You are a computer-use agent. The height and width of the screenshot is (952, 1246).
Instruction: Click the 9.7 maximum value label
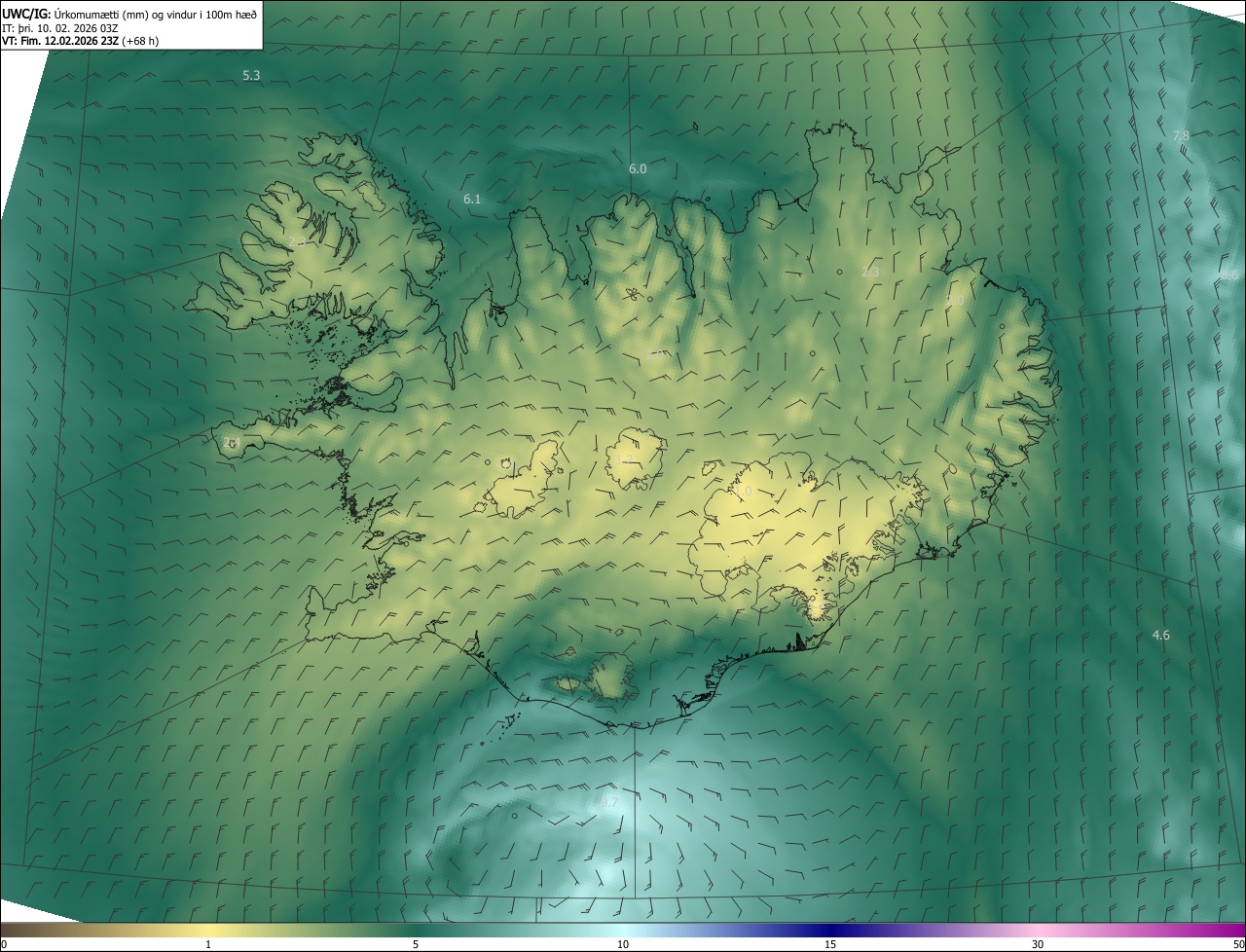pyautogui.click(x=609, y=802)
